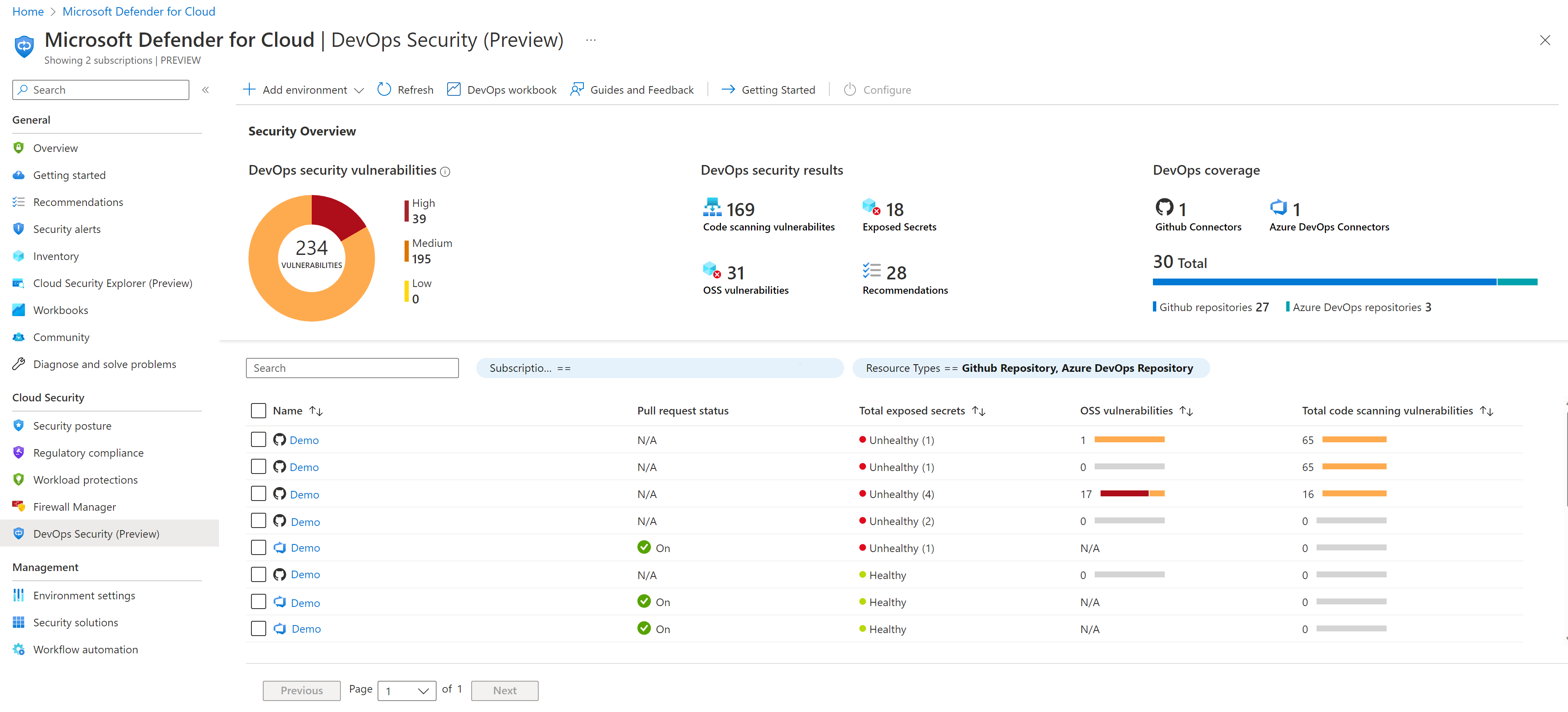Click the High severity red legend marker
Viewport: 1568px width, 712px height.
tap(407, 211)
